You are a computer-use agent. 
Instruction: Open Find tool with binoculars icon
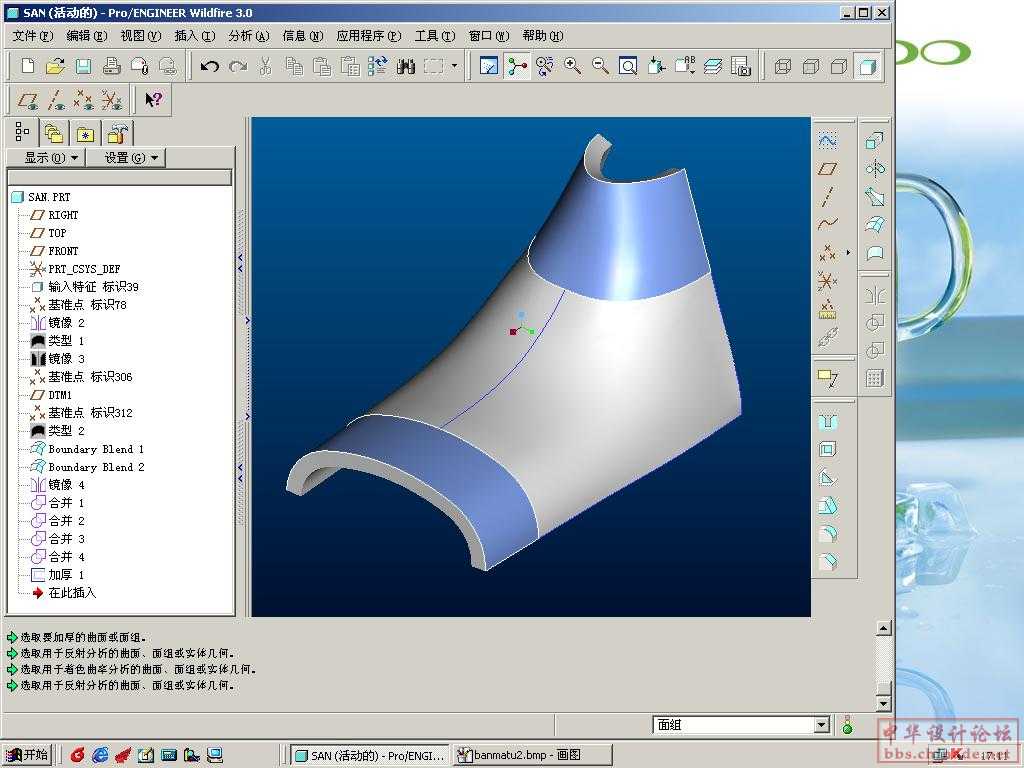406,66
